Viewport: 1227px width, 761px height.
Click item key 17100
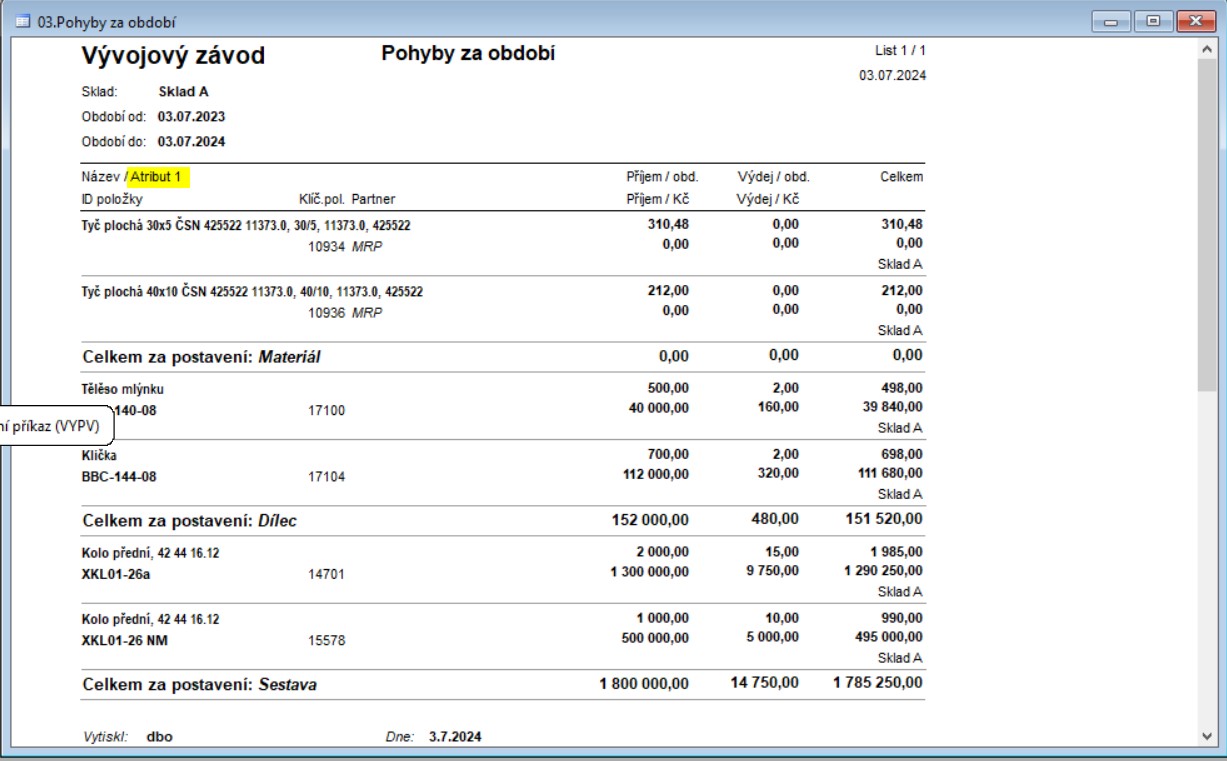tap(327, 410)
